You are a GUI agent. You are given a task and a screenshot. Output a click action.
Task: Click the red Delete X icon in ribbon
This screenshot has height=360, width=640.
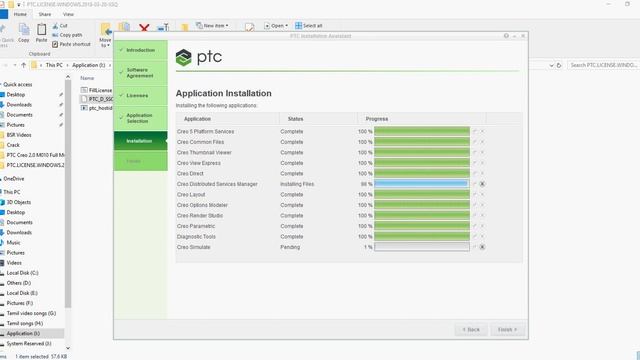144,27
